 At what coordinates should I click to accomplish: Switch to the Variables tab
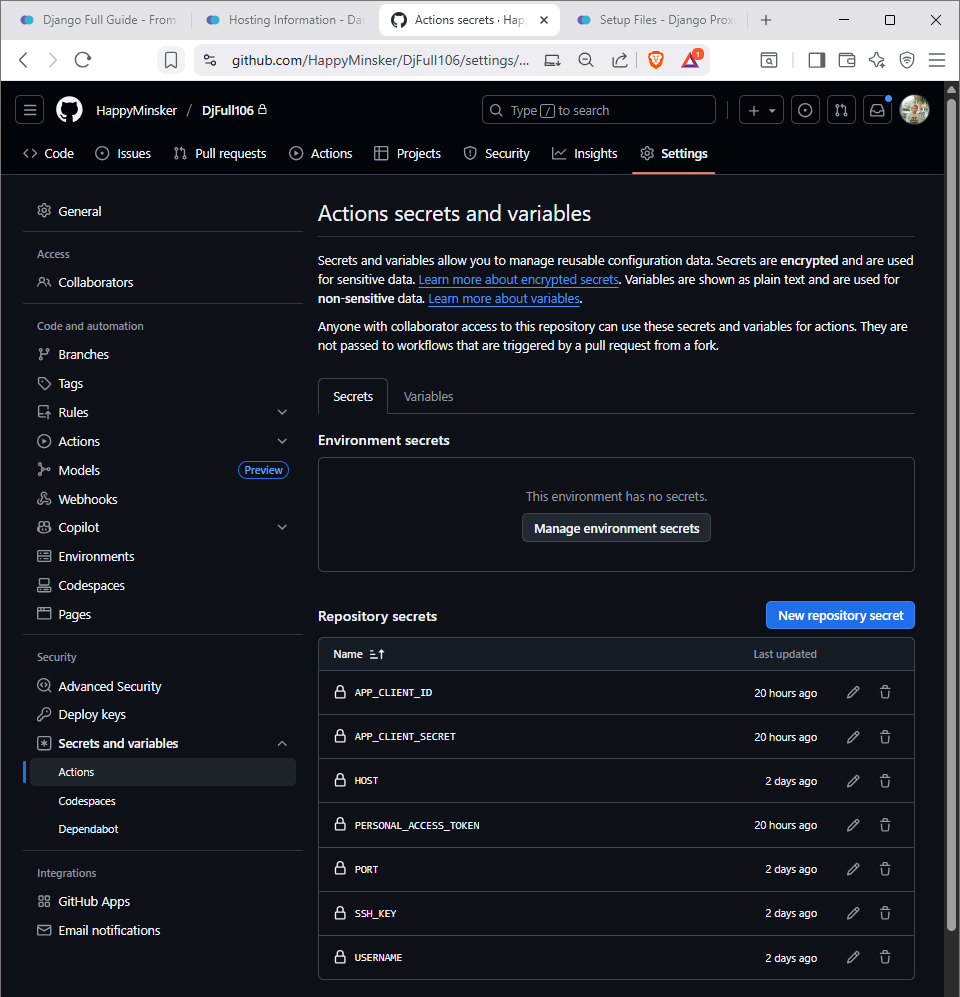click(x=428, y=396)
